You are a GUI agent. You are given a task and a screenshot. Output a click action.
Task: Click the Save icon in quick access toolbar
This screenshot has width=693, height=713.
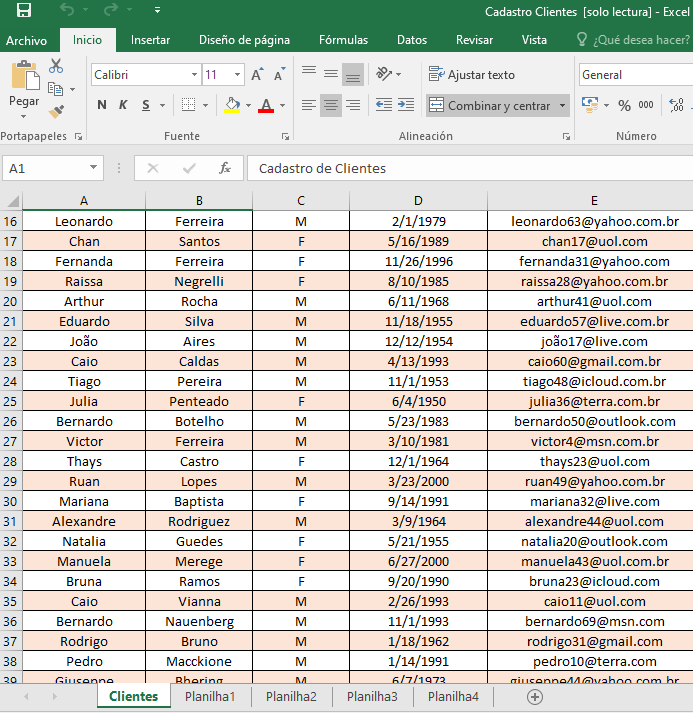point(24,10)
